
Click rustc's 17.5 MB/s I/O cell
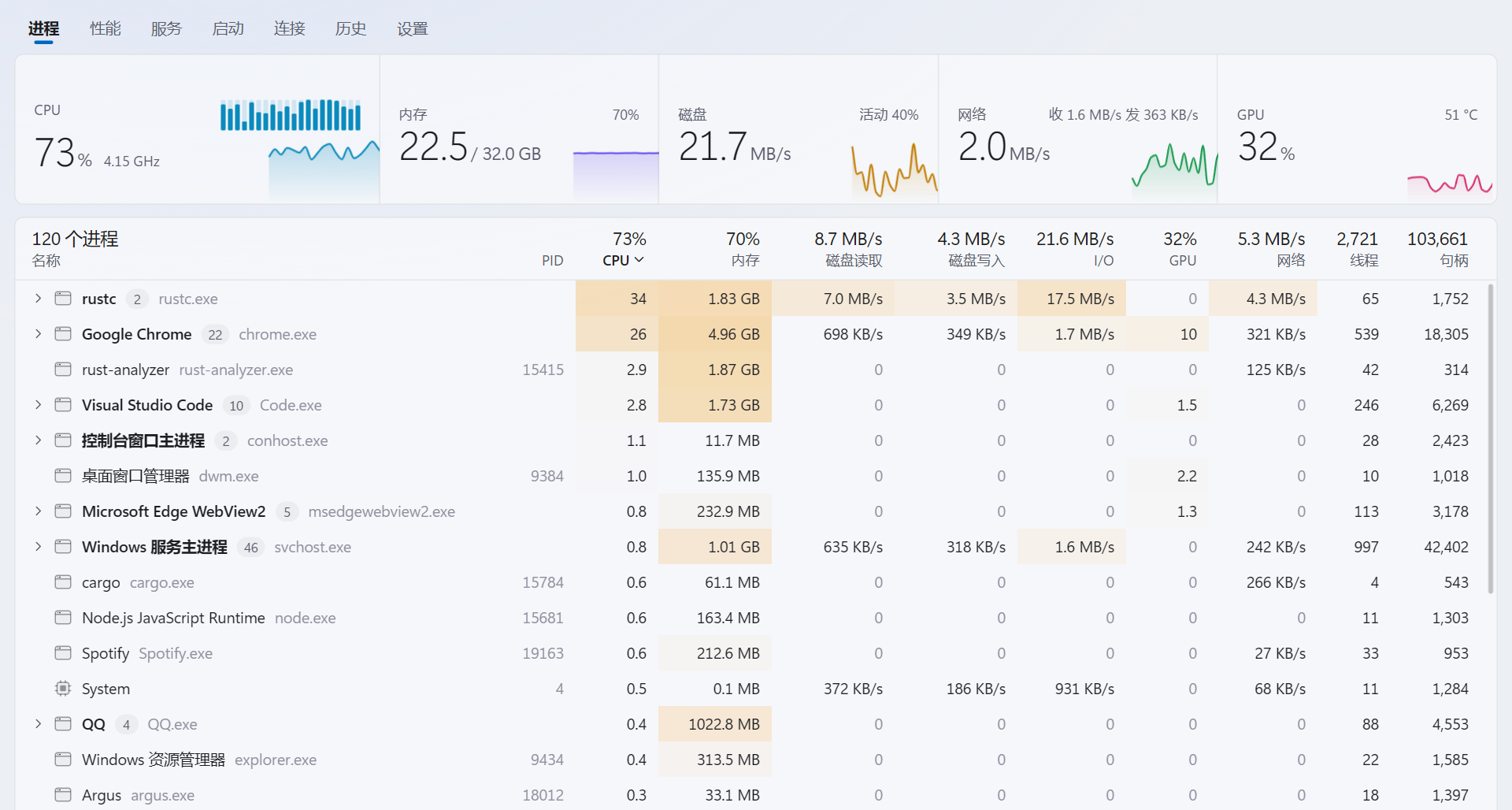[1072, 299]
